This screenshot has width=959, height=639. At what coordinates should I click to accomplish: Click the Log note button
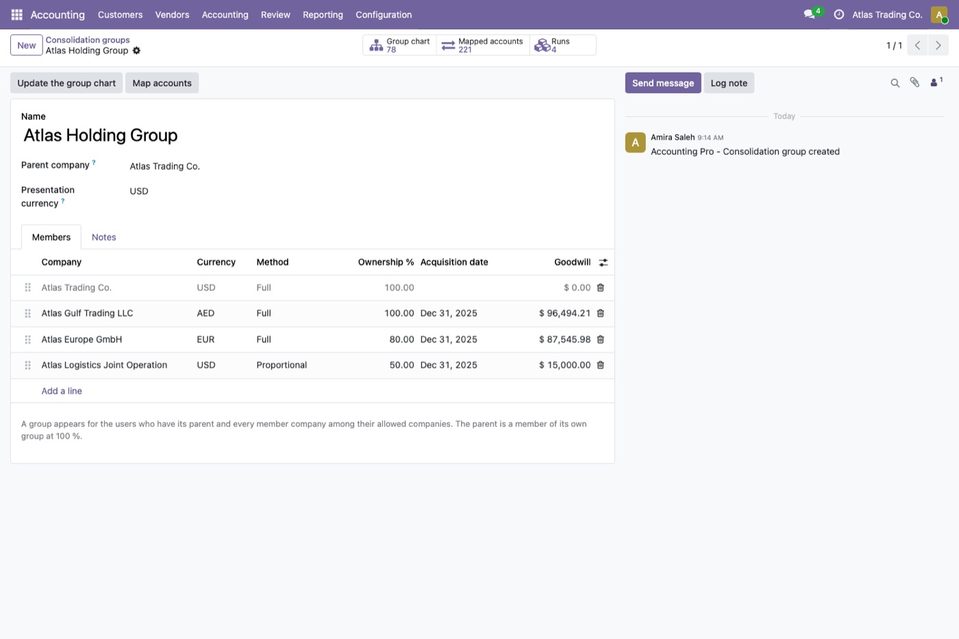point(728,83)
